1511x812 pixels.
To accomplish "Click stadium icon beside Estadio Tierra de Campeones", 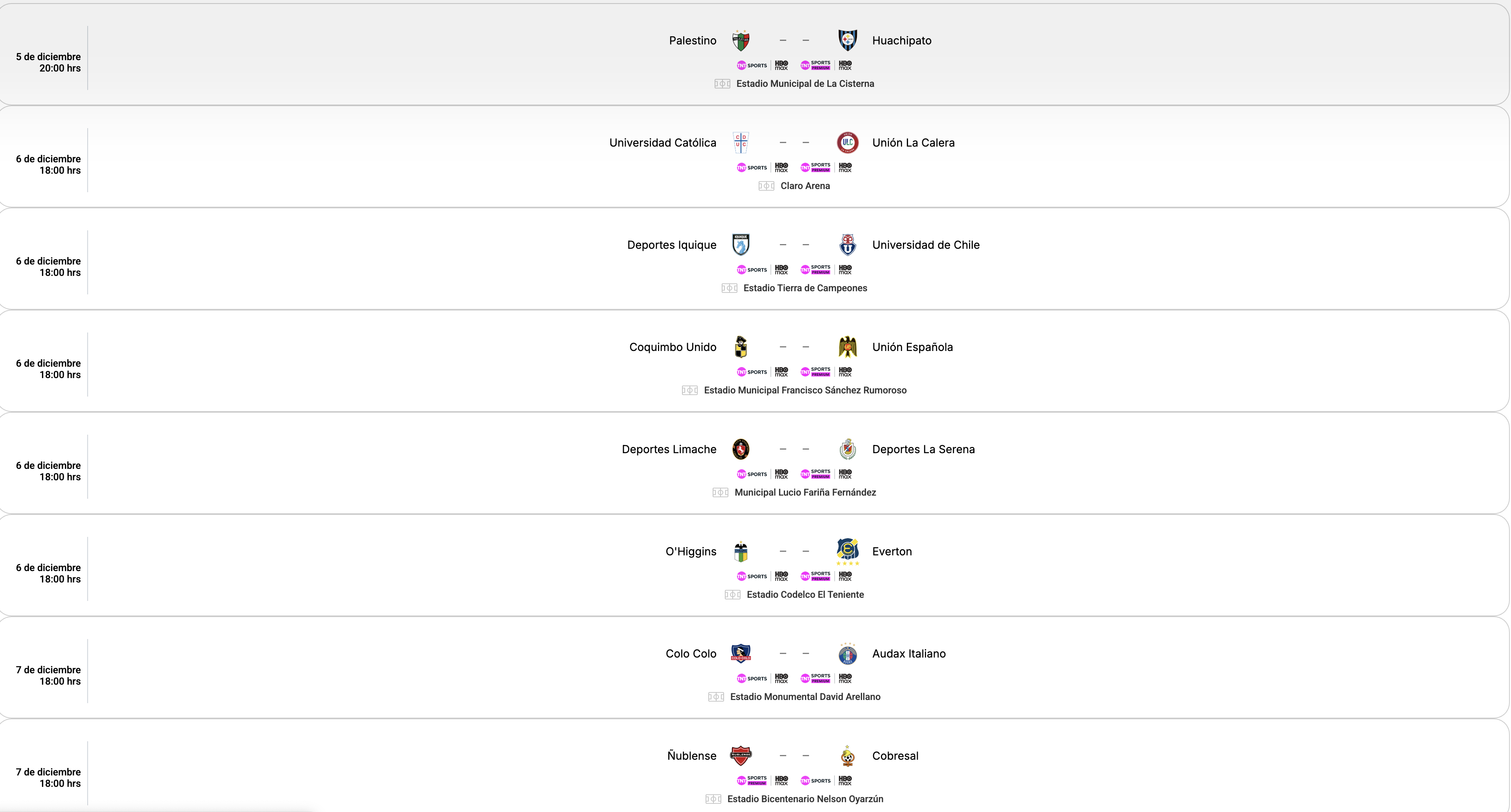I will [729, 288].
